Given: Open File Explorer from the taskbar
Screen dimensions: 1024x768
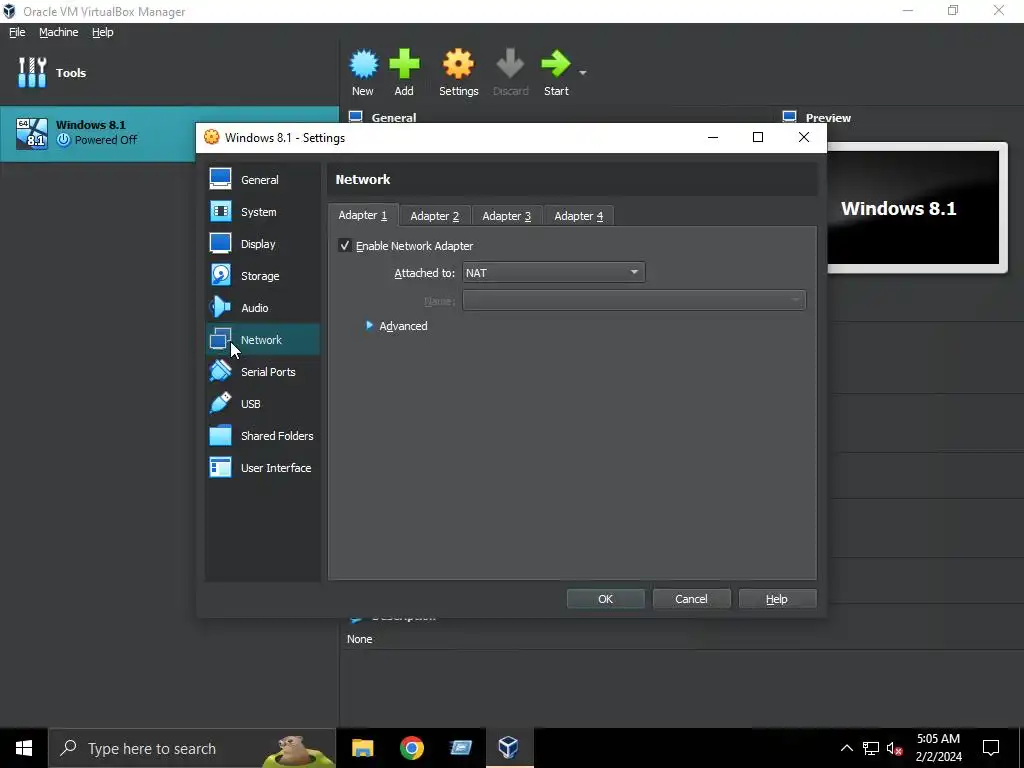Looking at the screenshot, I should click(362, 748).
